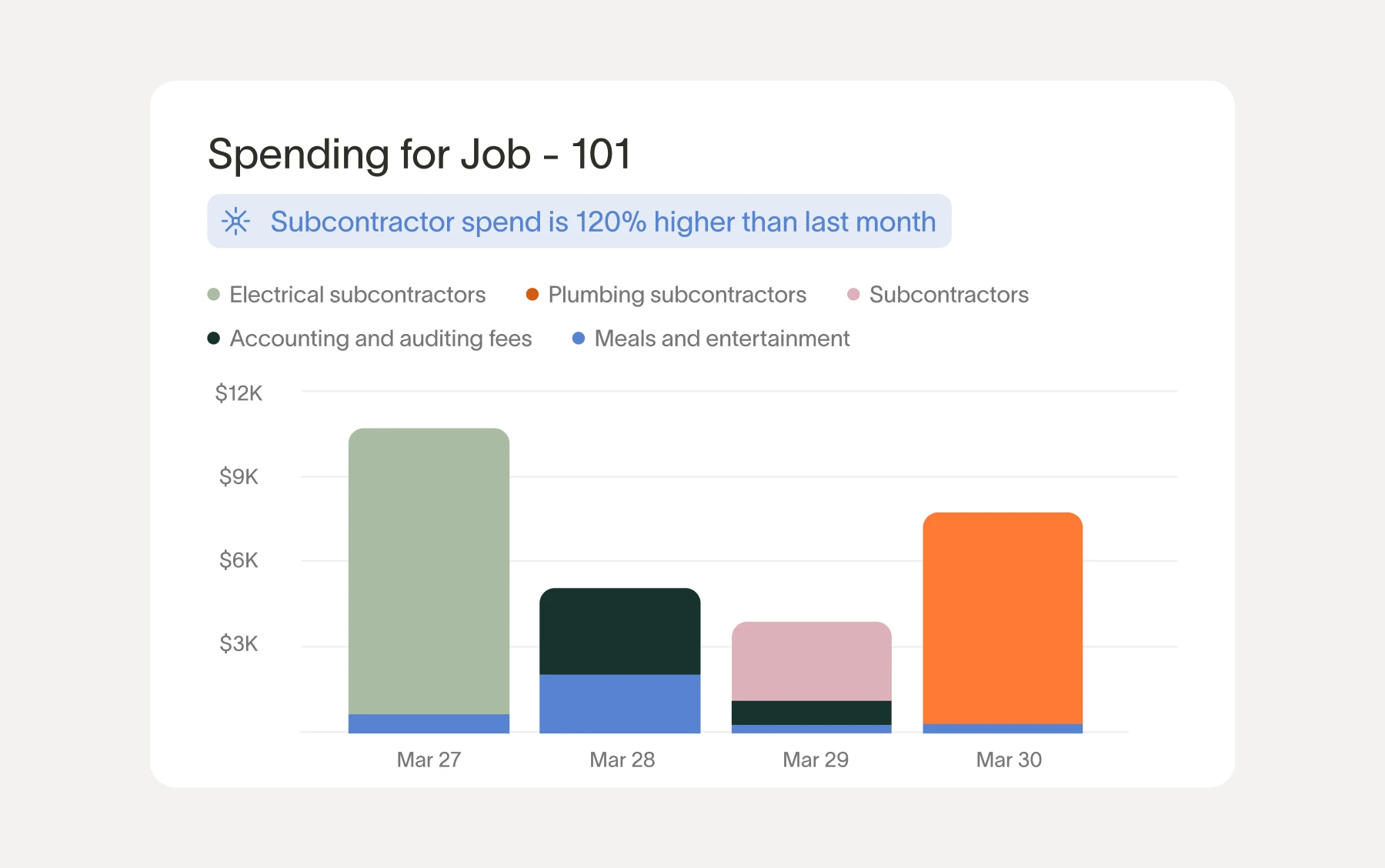The width and height of the screenshot is (1385, 868).
Task: Toggle the Plumbing subcontractors legend dot
Action: 532,295
